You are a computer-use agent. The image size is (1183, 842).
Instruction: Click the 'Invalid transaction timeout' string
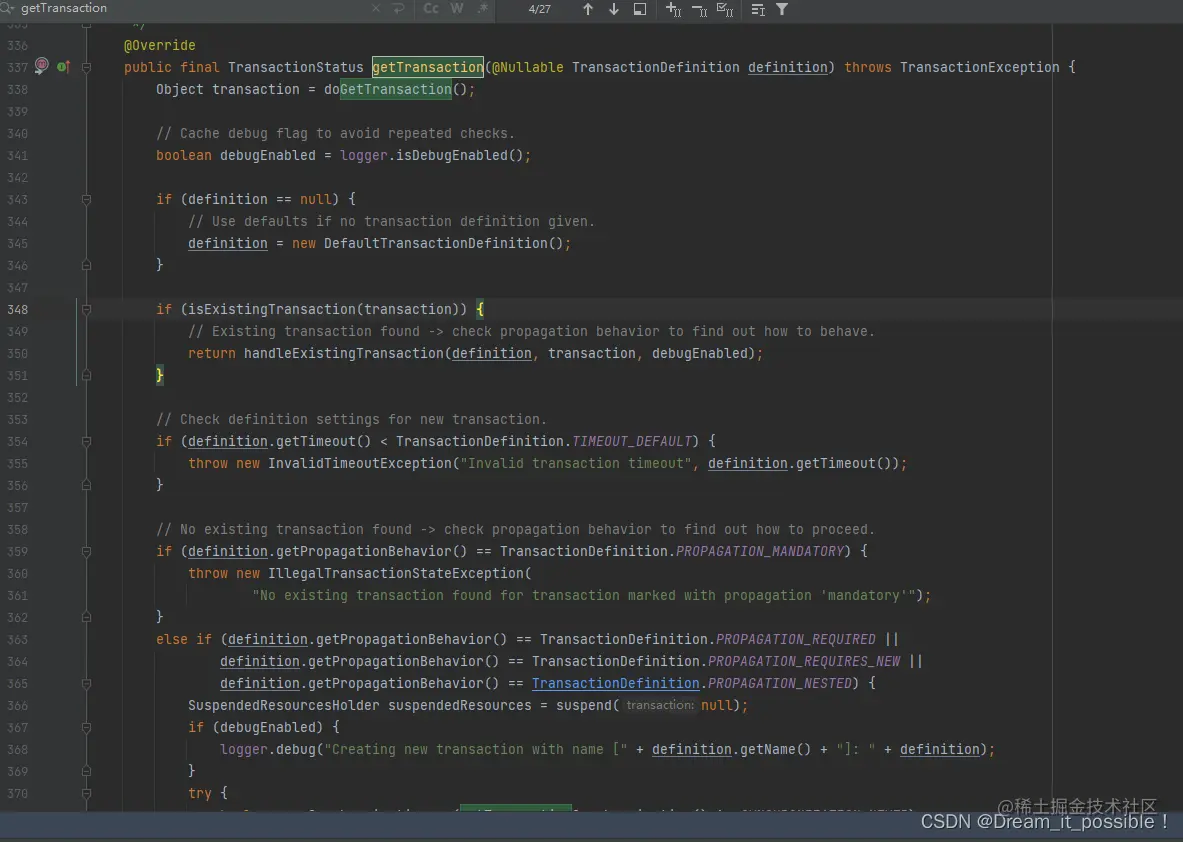pos(576,463)
